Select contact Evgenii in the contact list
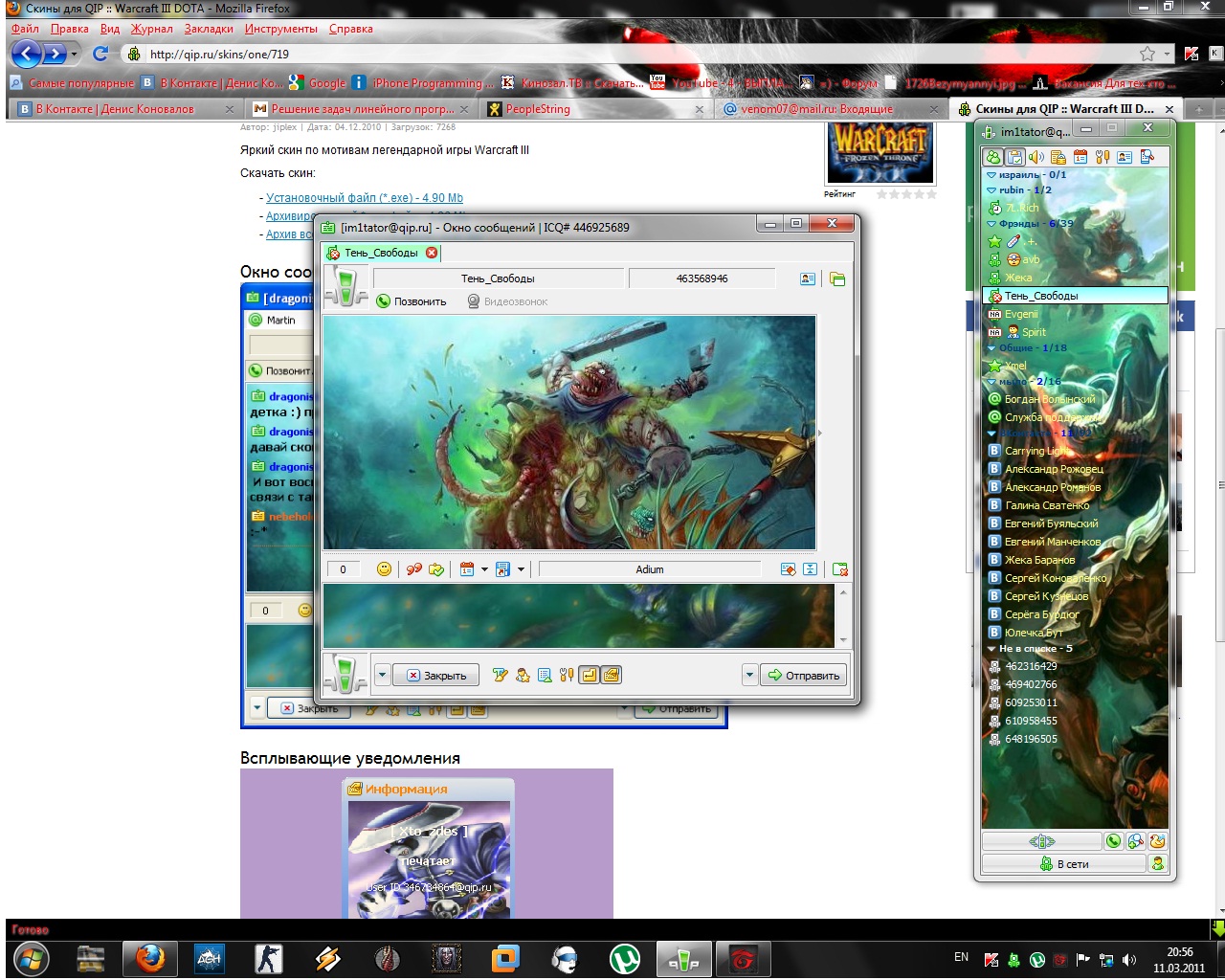The image size is (1225, 980). click(1075, 314)
